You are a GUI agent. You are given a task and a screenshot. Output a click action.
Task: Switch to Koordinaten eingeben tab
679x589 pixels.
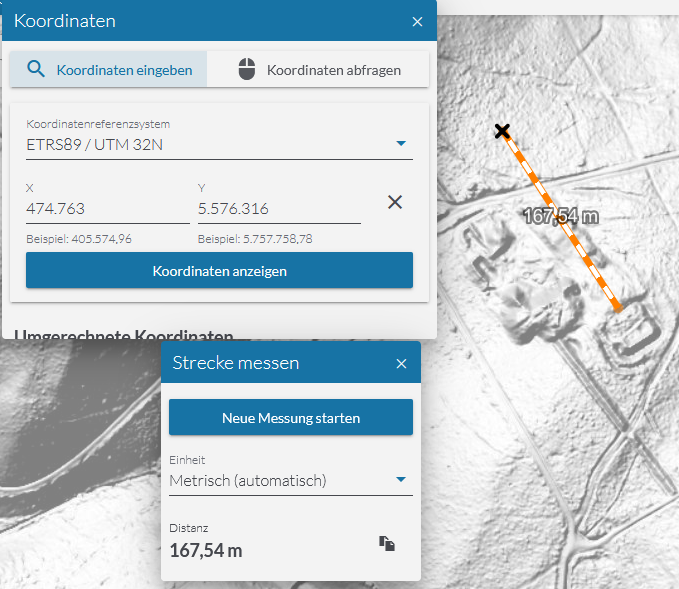108,70
